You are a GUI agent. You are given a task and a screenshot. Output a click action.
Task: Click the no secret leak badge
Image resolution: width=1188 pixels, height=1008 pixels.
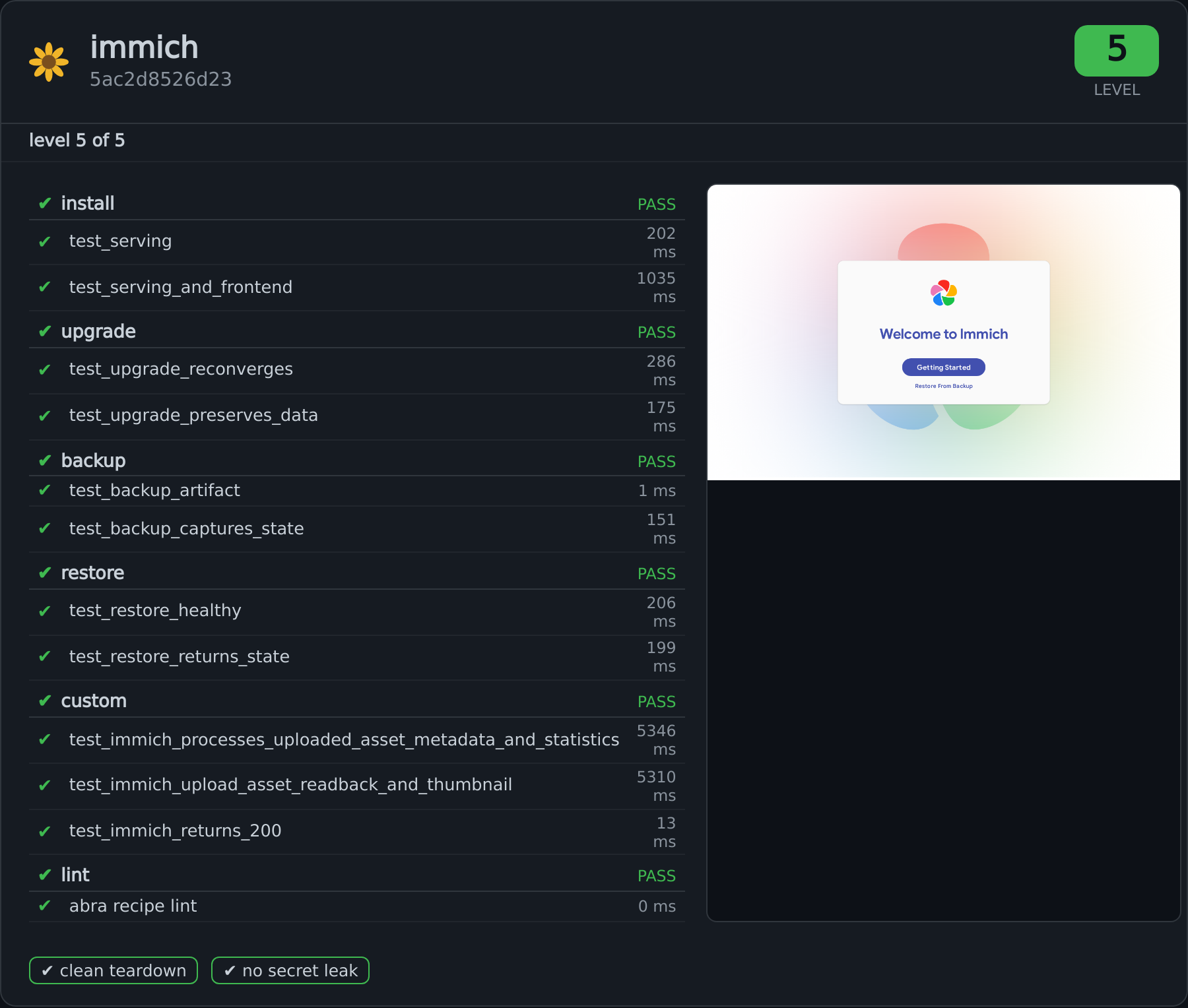coord(290,970)
